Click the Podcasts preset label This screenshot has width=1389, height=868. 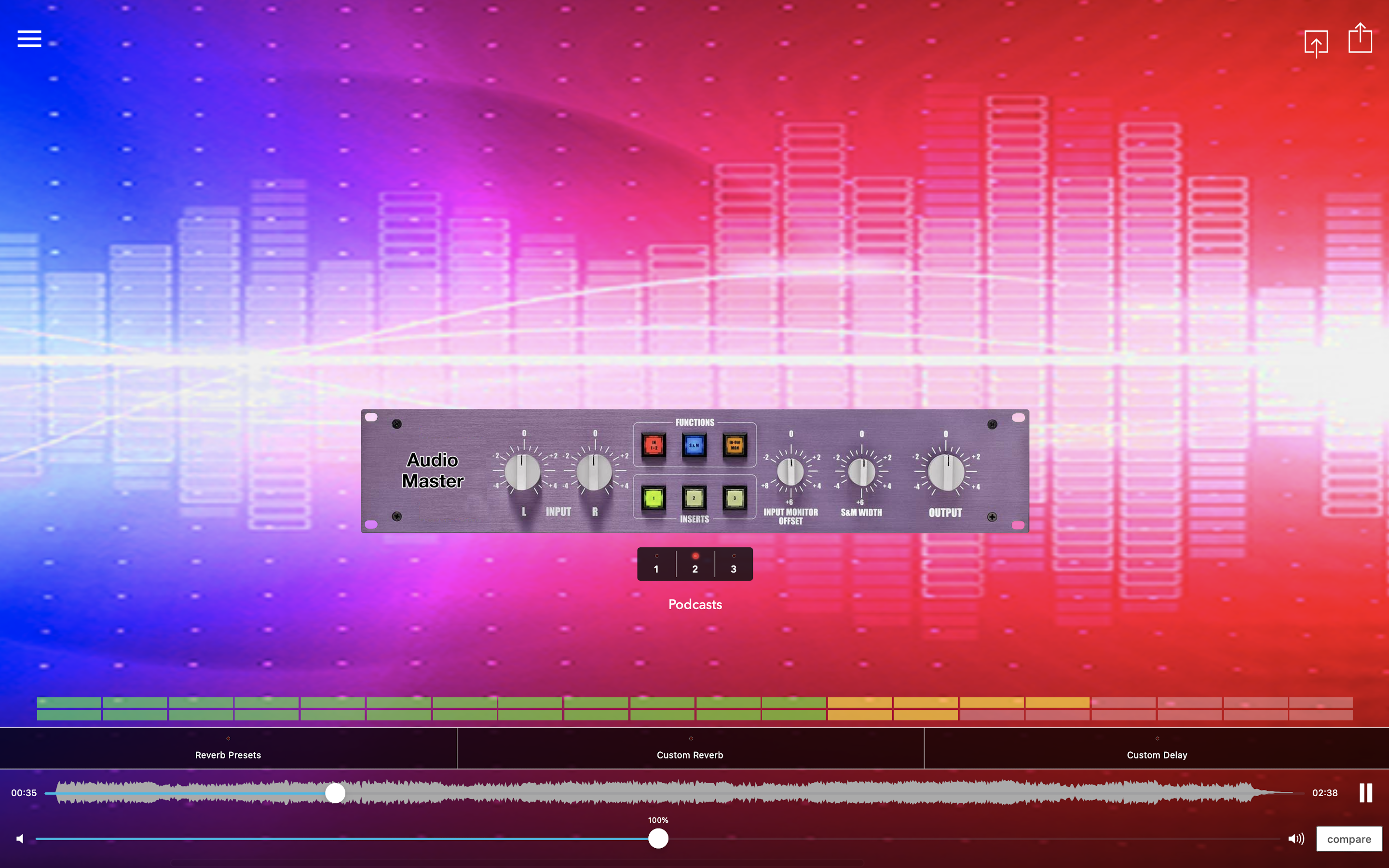695,604
